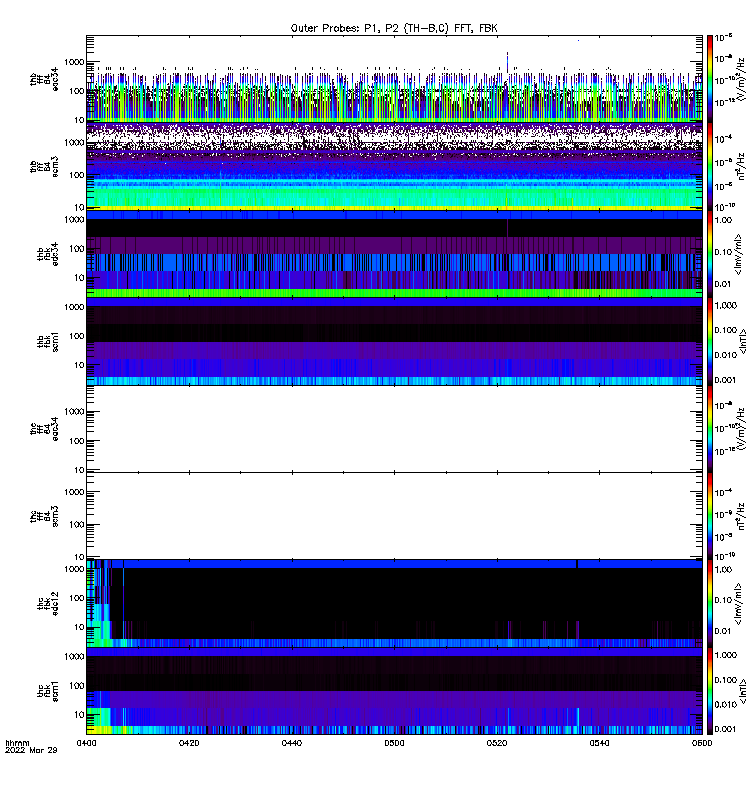
Task: Click the 100 tick label on thb fbk scm1 axis
Action: [x=77, y=336]
